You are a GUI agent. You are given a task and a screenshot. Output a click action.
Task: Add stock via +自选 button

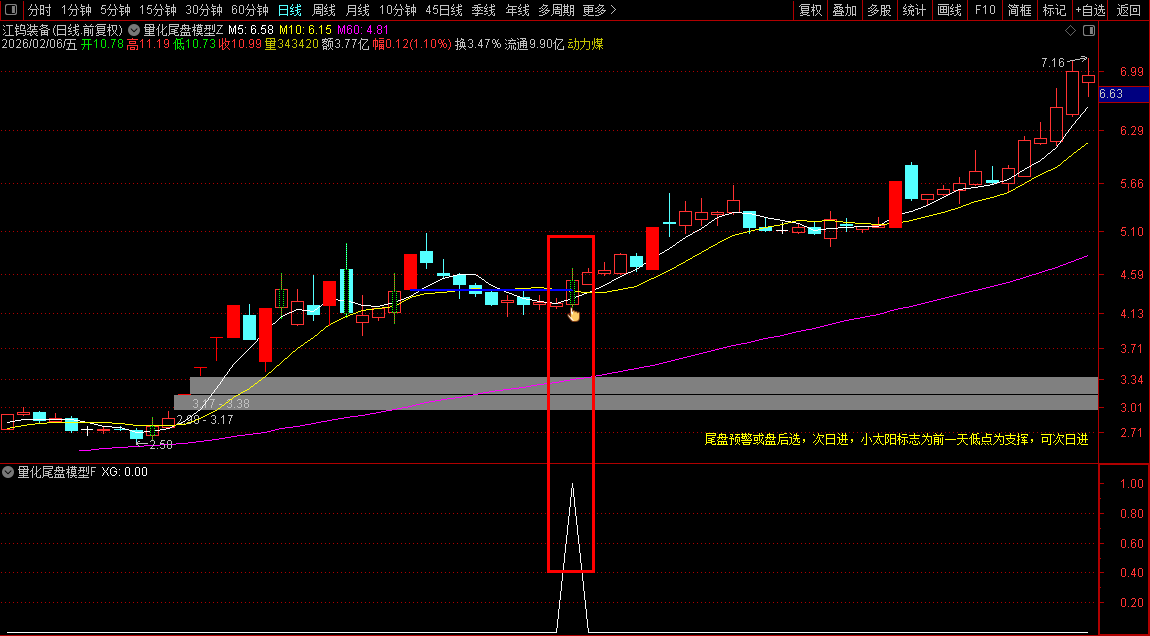pyautogui.click(x=1091, y=10)
